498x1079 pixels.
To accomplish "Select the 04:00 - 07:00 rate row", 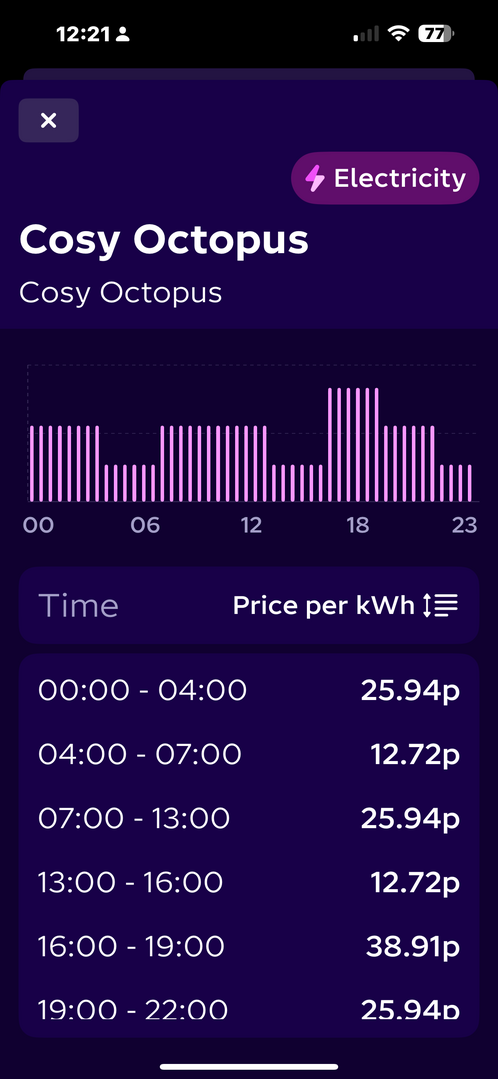I will pos(248,754).
